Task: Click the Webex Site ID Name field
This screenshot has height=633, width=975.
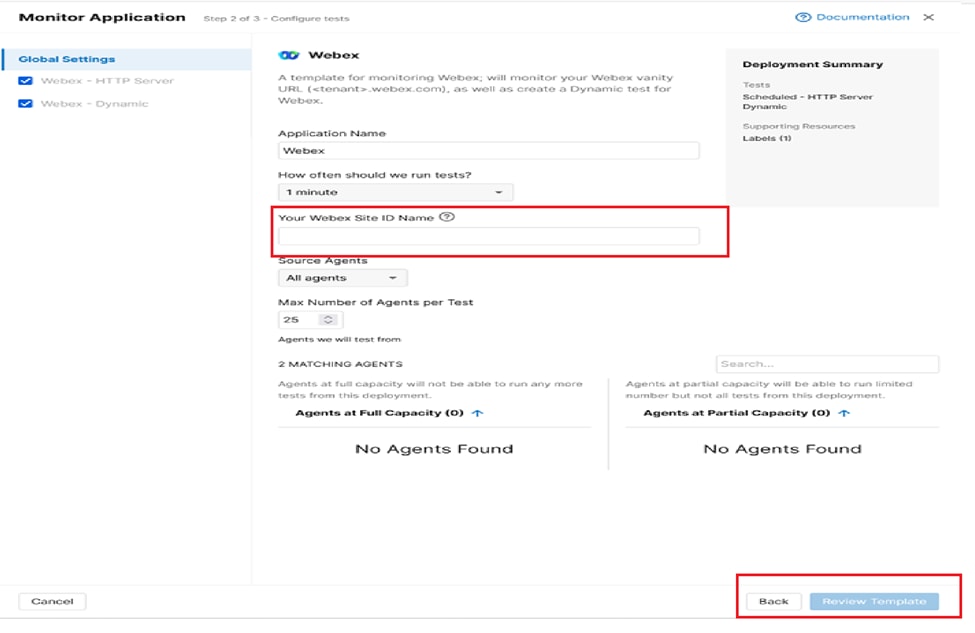Action: tap(489, 236)
